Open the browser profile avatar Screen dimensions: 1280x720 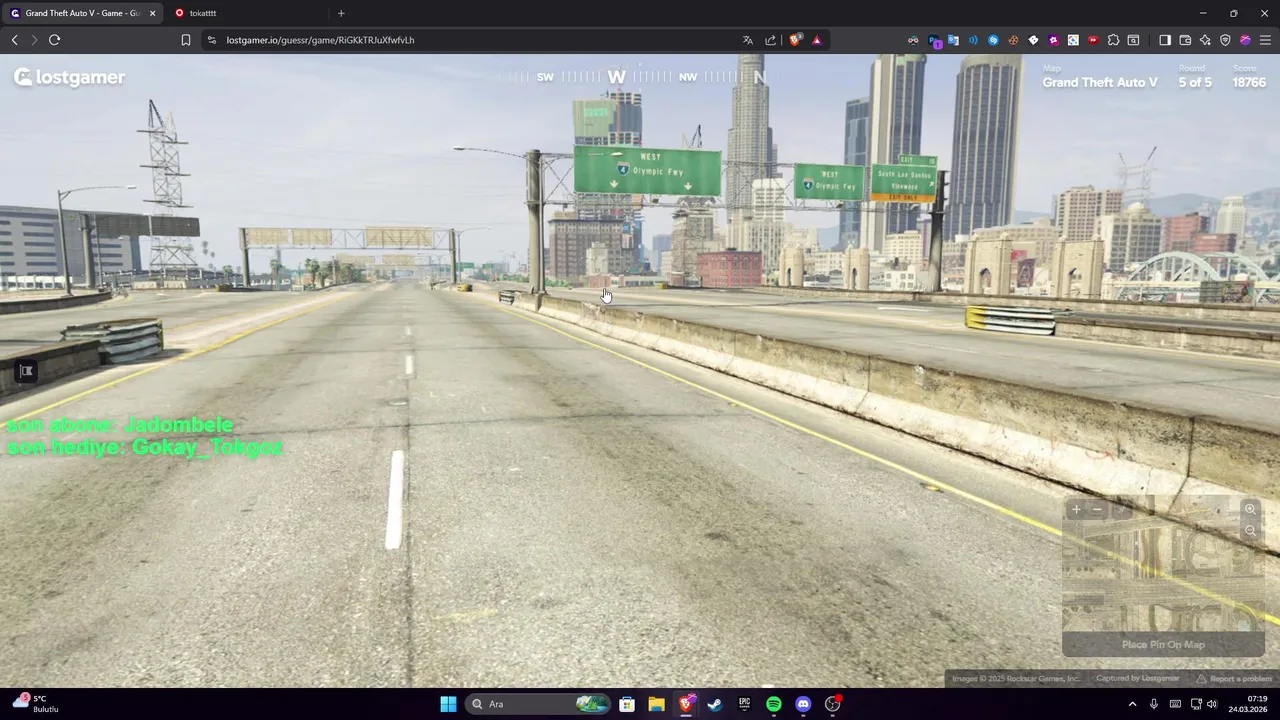coord(1245,40)
